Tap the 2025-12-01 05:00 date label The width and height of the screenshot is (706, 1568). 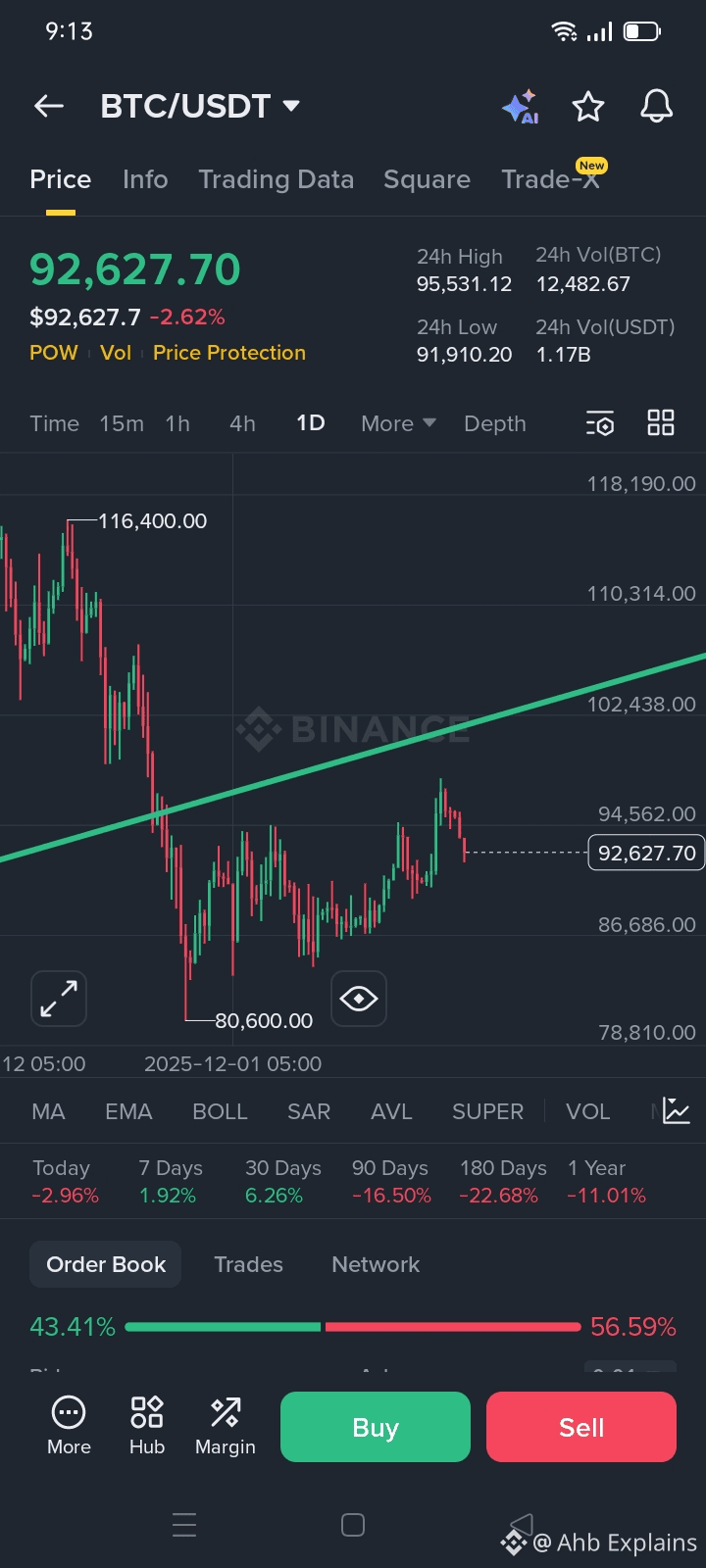tap(232, 1064)
